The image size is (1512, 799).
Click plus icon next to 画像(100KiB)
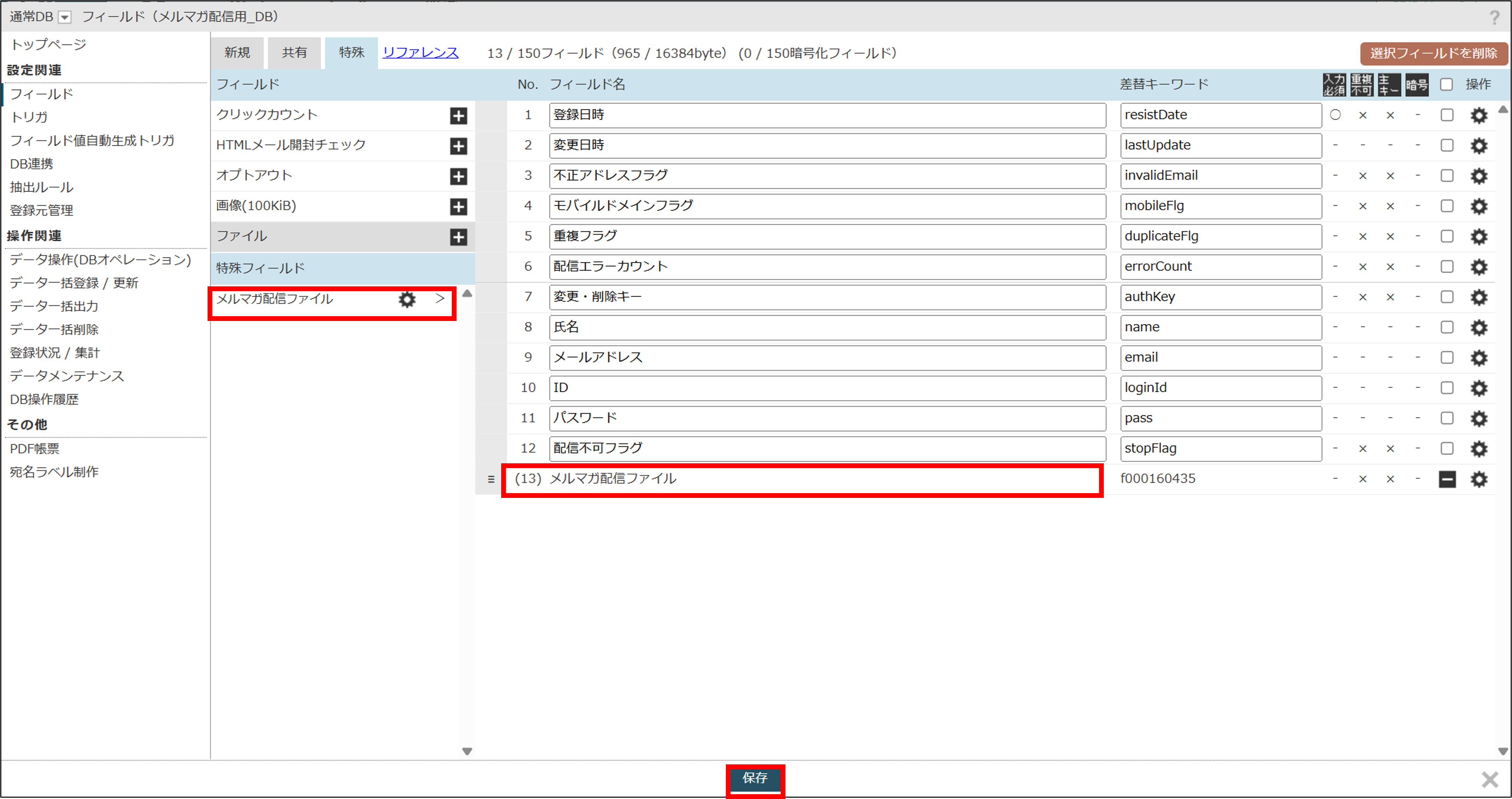pyautogui.click(x=458, y=206)
